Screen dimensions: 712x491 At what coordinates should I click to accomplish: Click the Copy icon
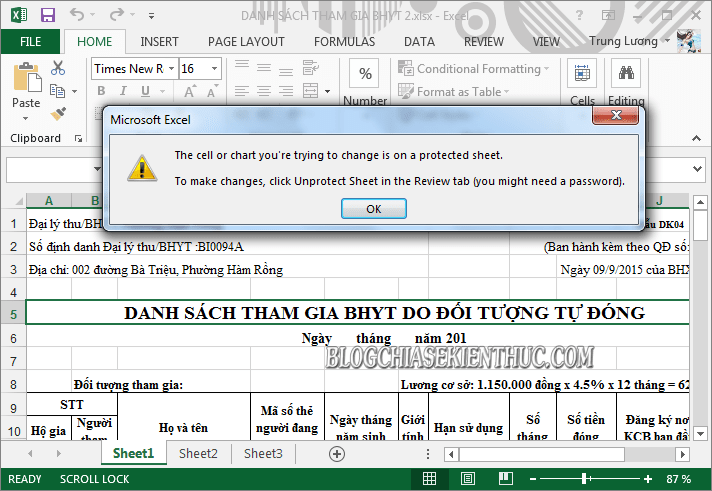coord(57,91)
